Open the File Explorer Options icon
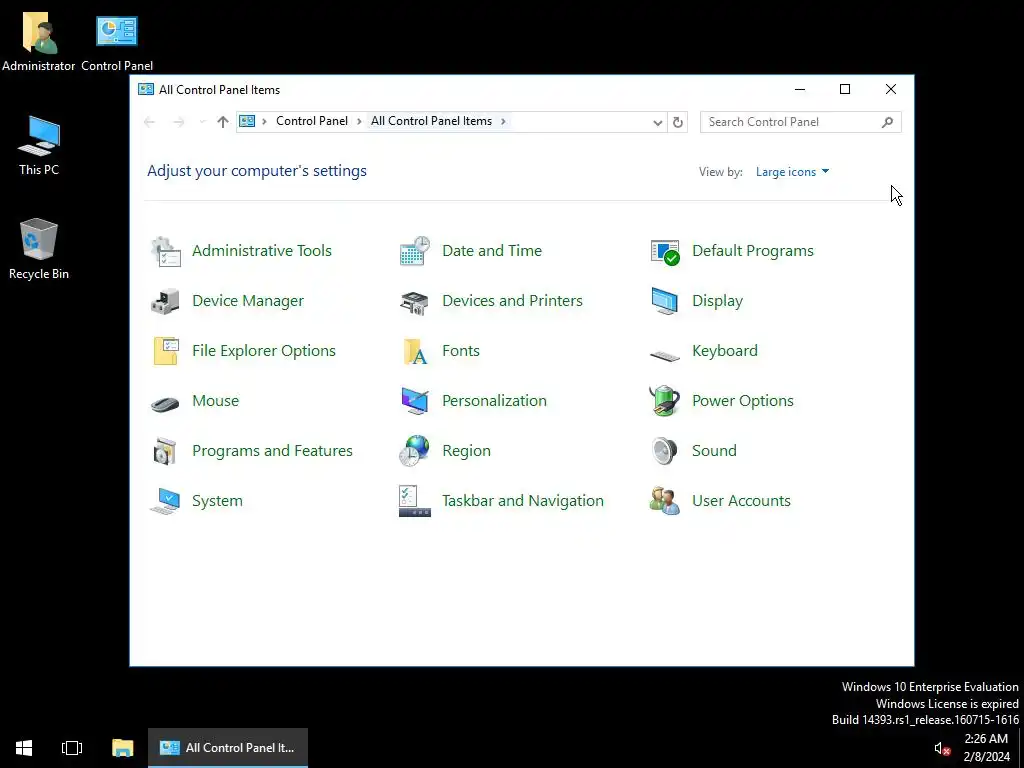 166,351
